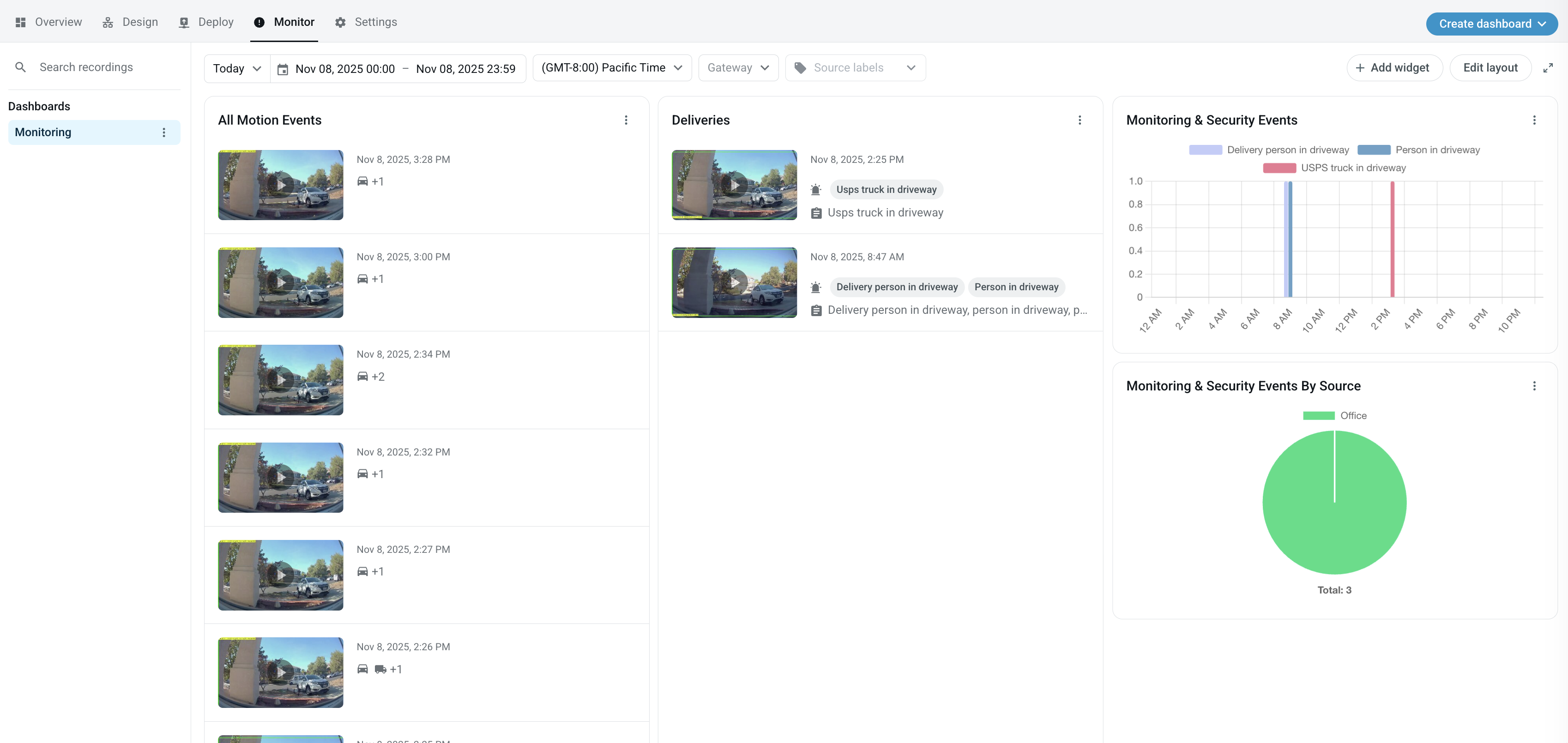Open Deliveries widget three-dot menu
Image resolution: width=1568 pixels, height=743 pixels.
(1080, 120)
